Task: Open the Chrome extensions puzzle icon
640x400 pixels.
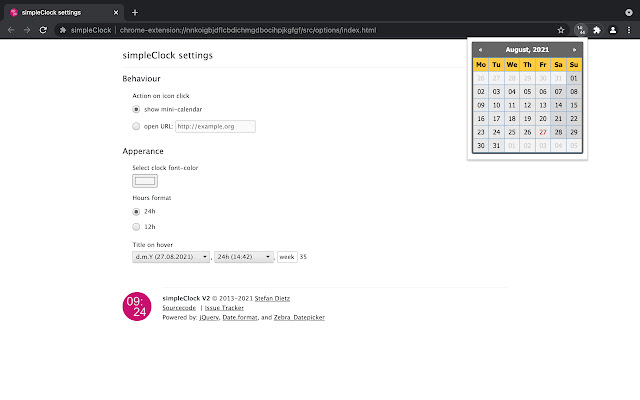Action: point(597,30)
